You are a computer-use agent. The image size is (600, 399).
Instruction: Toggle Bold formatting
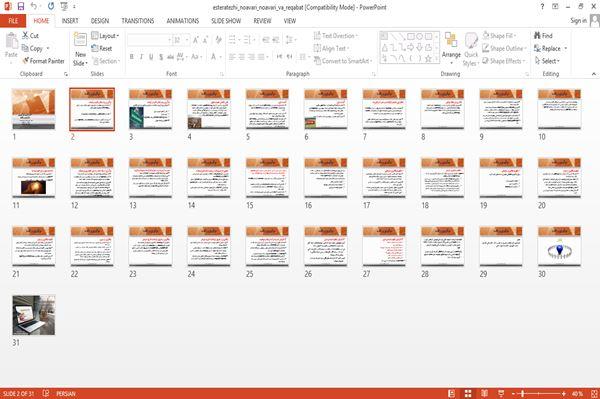point(132,57)
